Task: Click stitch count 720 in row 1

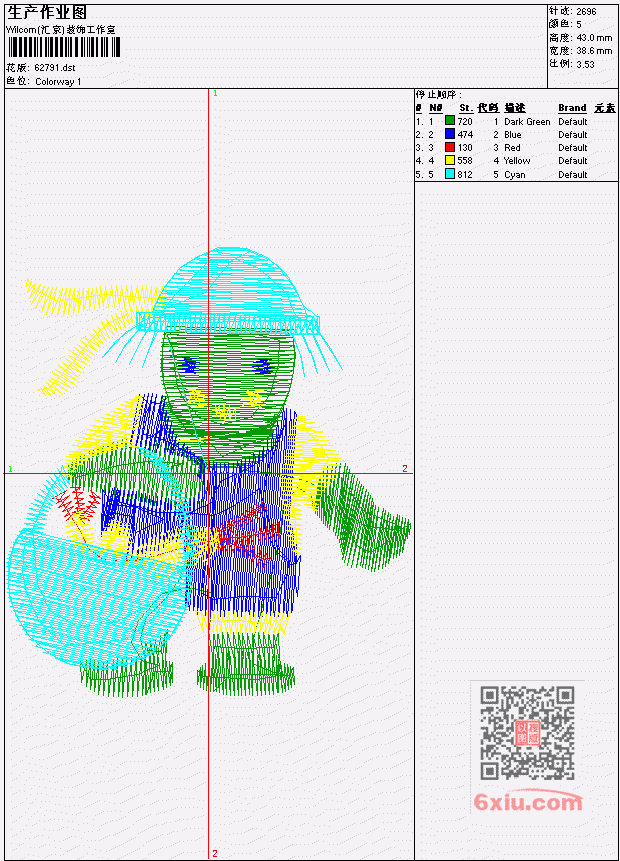Action: coord(465,122)
